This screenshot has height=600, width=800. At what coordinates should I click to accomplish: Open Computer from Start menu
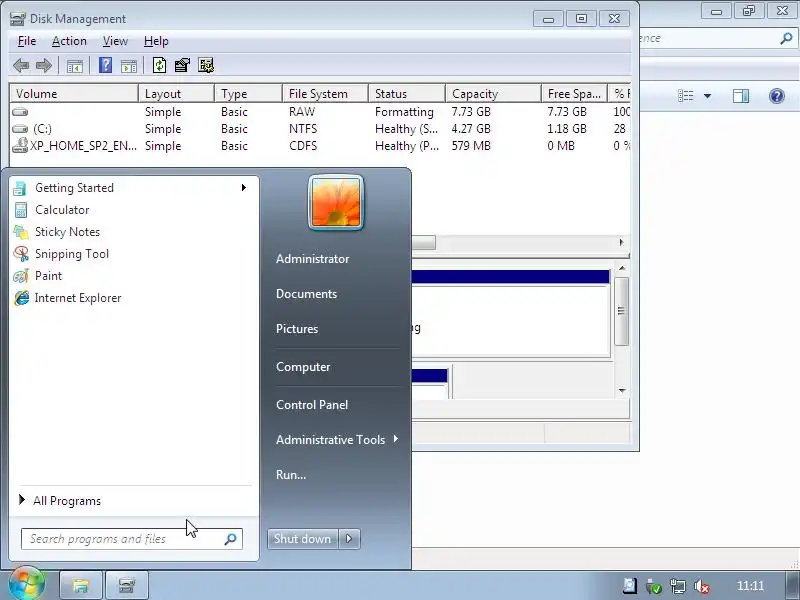click(x=303, y=367)
